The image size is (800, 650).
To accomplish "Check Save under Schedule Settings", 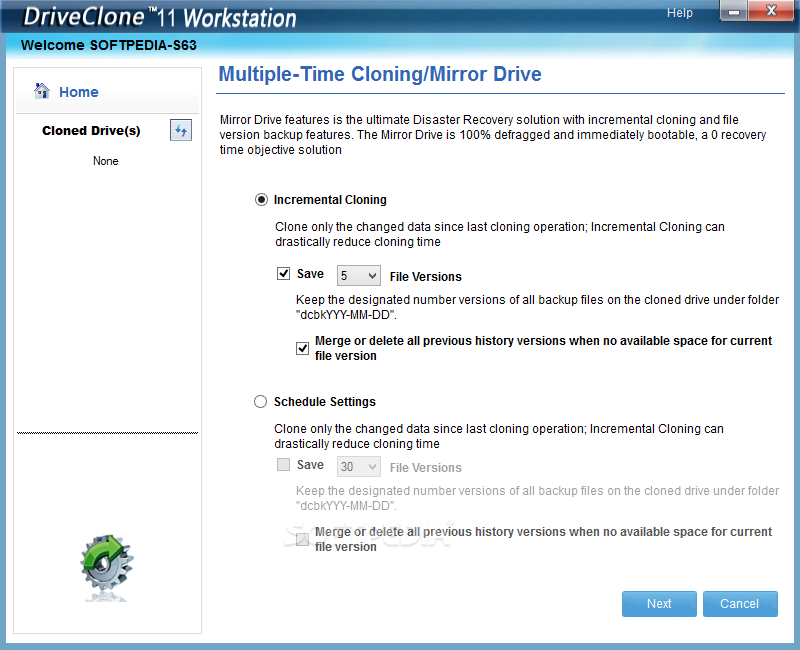I will pos(283,464).
